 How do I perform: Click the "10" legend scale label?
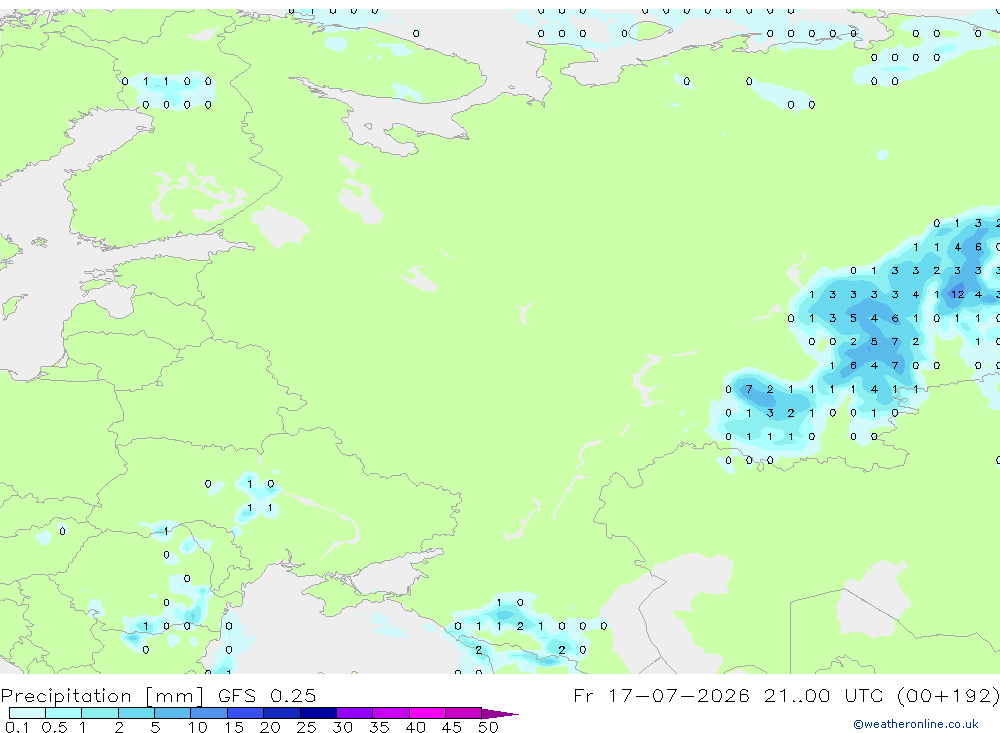click(x=198, y=727)
